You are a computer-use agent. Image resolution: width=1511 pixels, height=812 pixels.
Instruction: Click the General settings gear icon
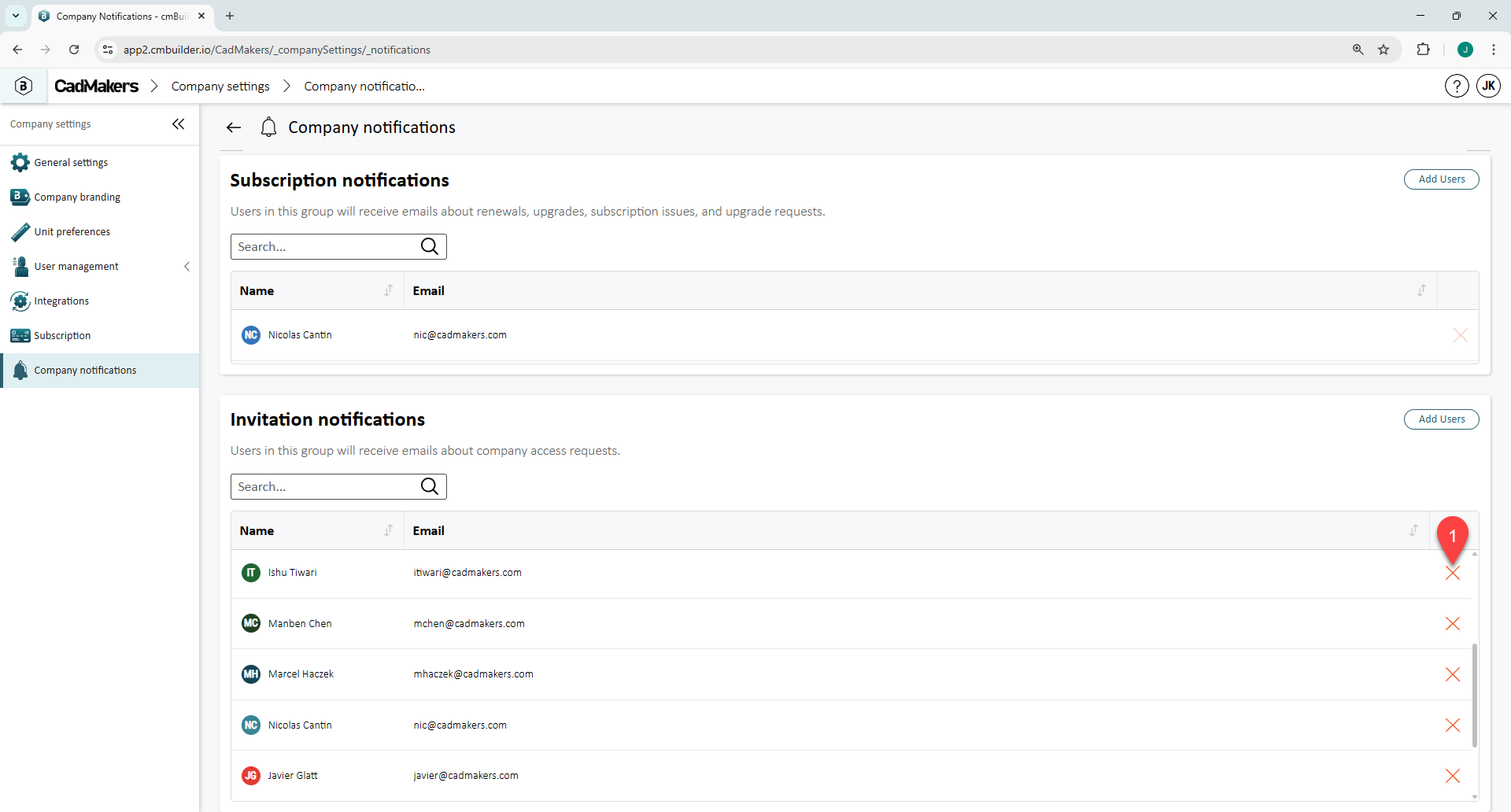[20, 162]
